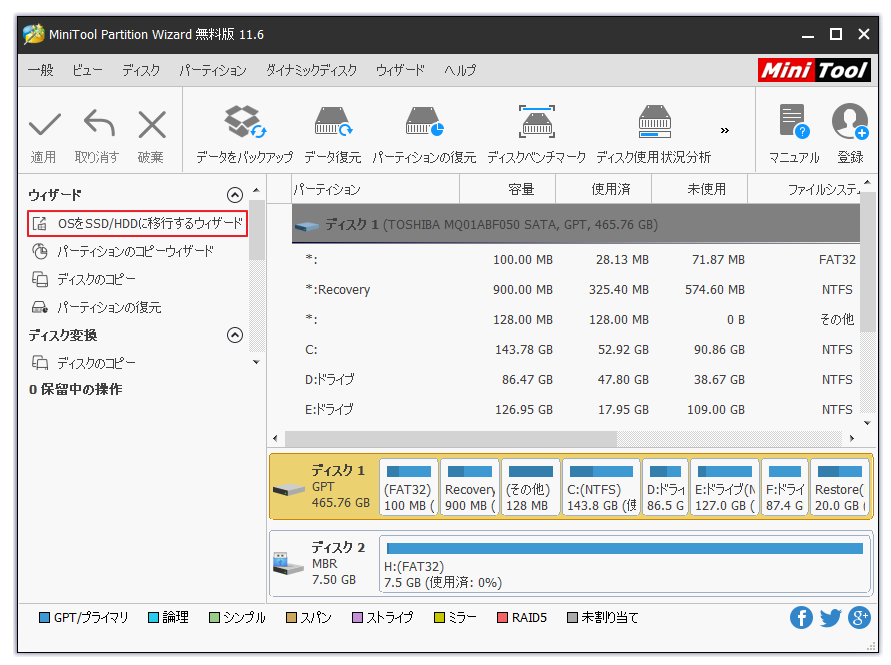
Task: Select the (その他) 128 MB partition block
Action: (531, 487)
